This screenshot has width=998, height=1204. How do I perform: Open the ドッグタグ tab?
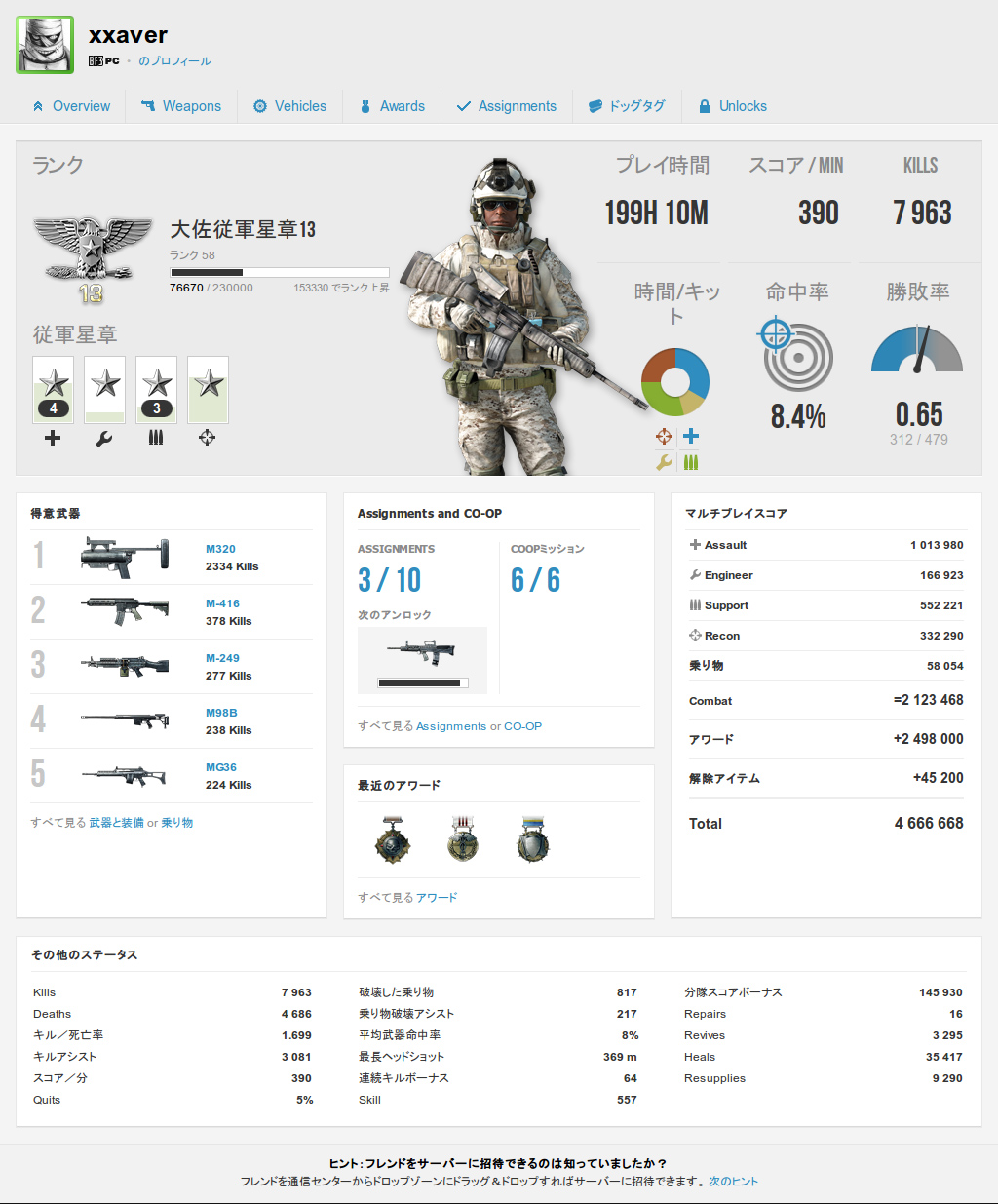627,106
